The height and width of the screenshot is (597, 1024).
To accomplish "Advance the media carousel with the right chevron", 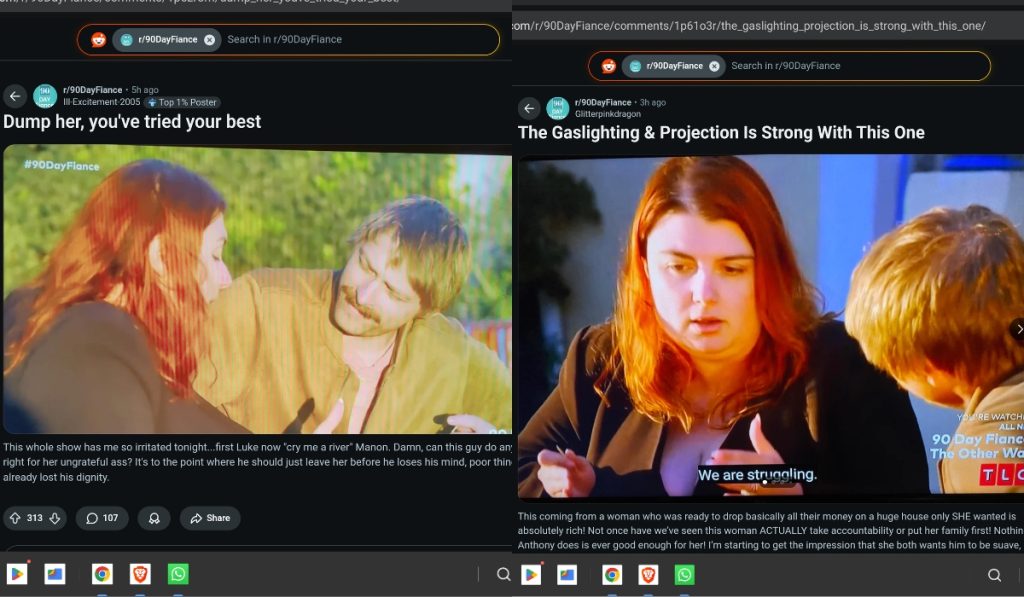I will pyautogui.click(x=1019, y=329).
